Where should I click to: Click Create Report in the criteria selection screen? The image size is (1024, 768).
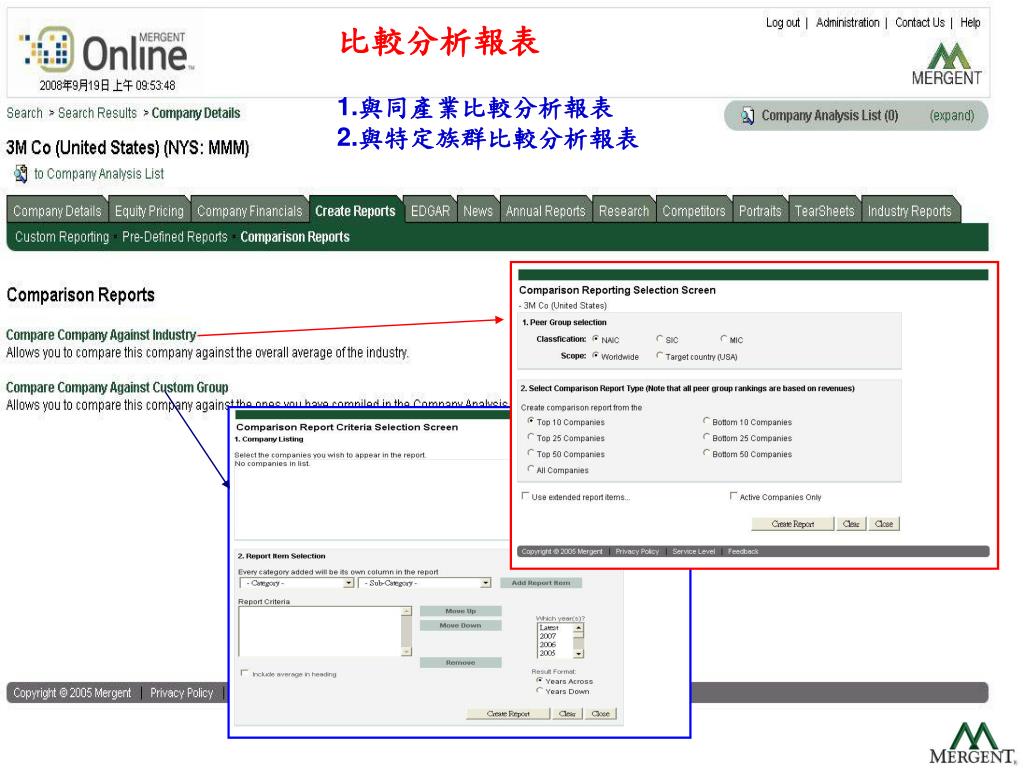click(508, 714)
